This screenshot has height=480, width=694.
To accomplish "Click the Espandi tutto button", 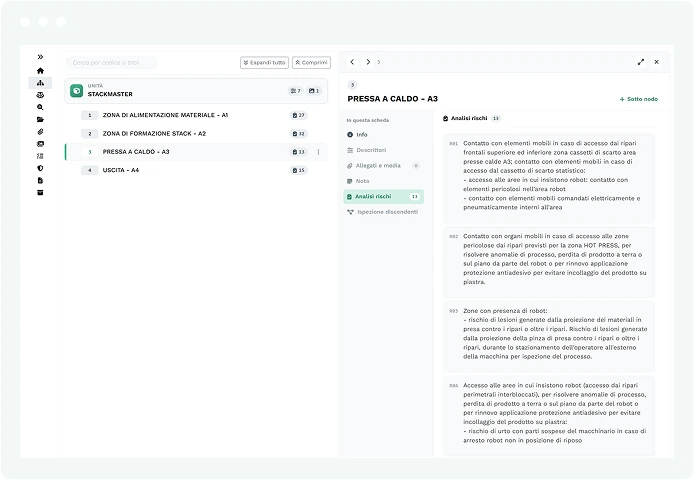I will click(x=264, y=62).
